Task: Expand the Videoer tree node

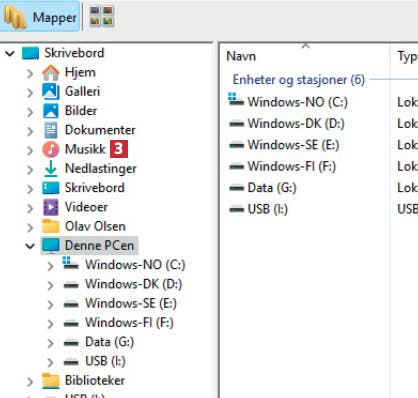Action: tap(30, 208)
